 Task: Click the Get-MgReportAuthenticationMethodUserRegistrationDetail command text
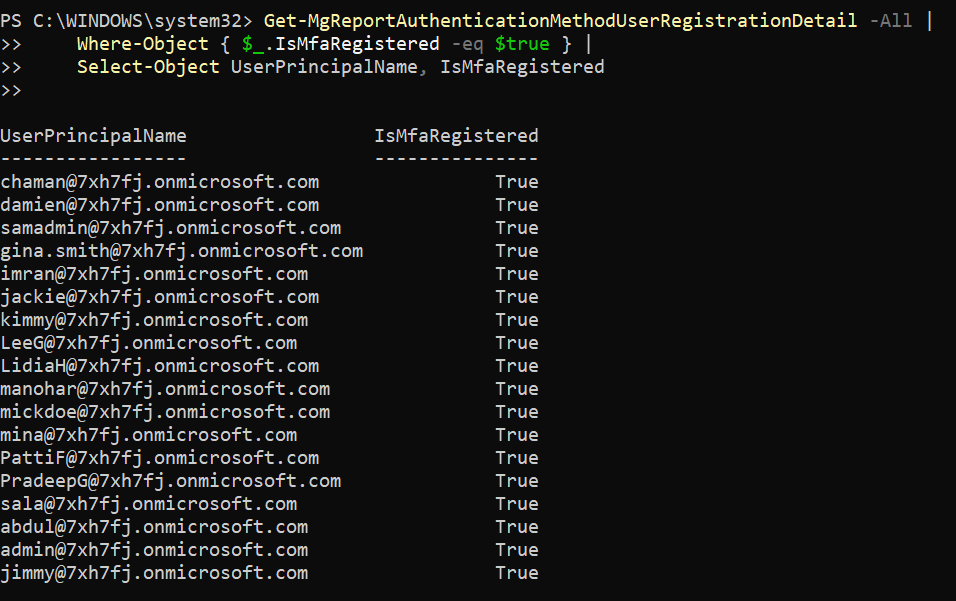point(560,21)
